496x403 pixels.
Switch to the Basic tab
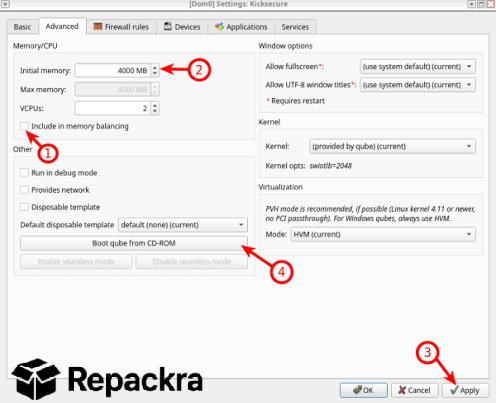22,27
